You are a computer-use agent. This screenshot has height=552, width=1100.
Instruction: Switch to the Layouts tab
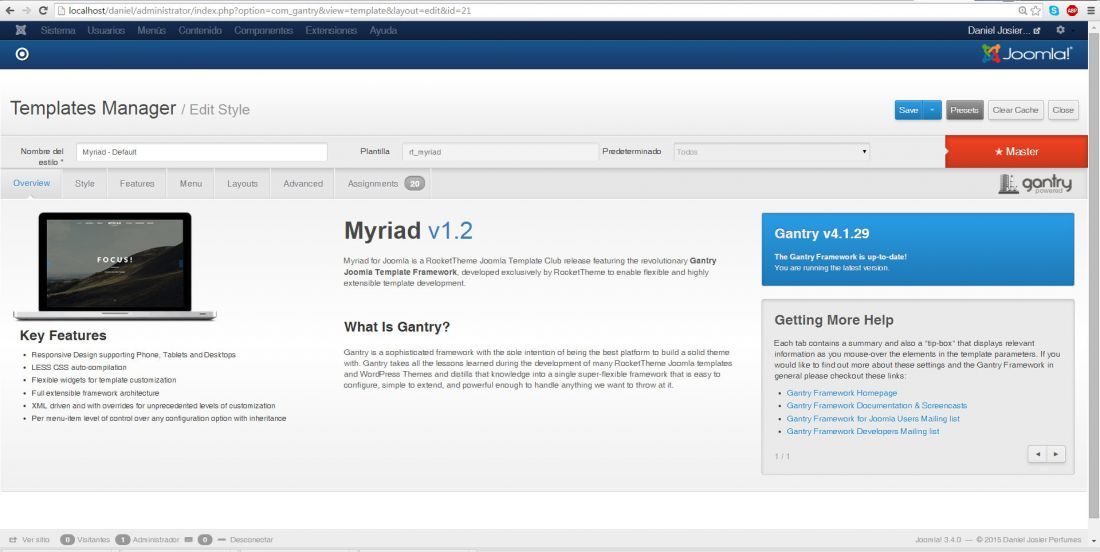pyautogui.click(x=243, y=184)
